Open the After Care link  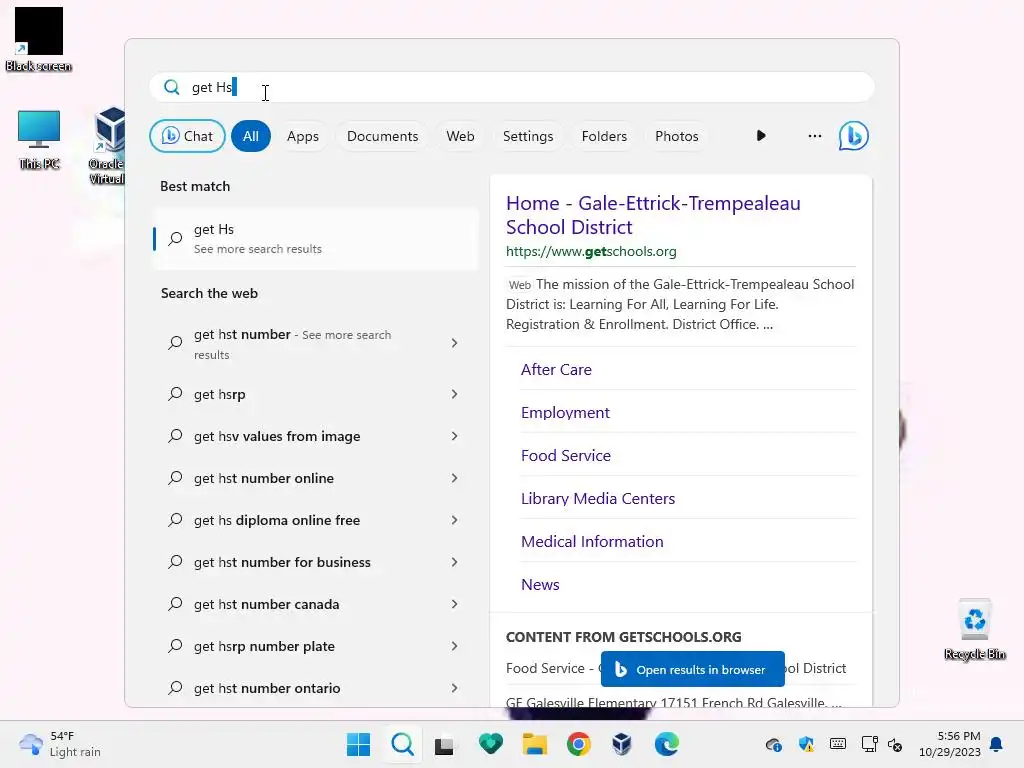(556, 370)
